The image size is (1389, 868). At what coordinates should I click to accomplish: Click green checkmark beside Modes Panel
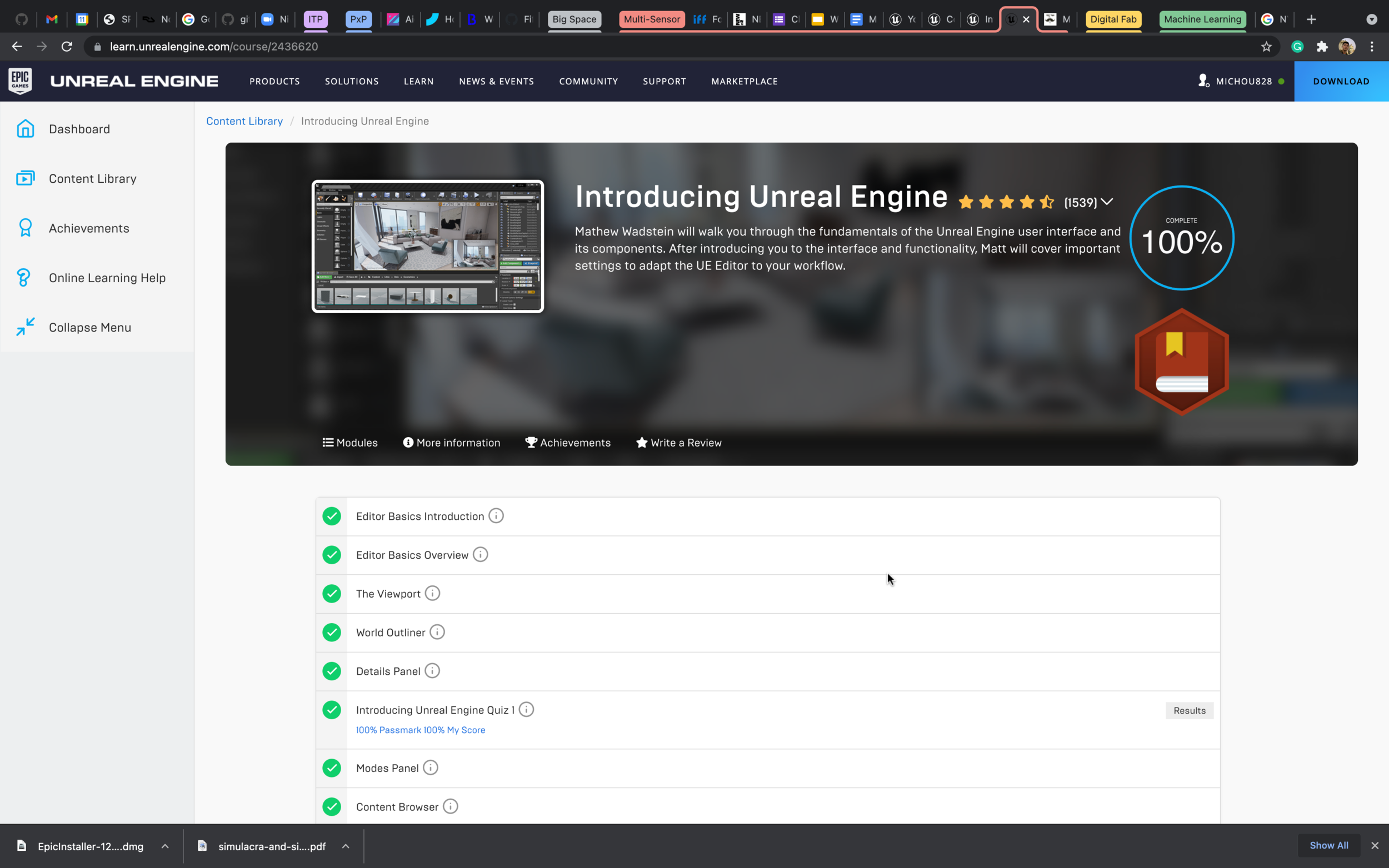[331, 768]
